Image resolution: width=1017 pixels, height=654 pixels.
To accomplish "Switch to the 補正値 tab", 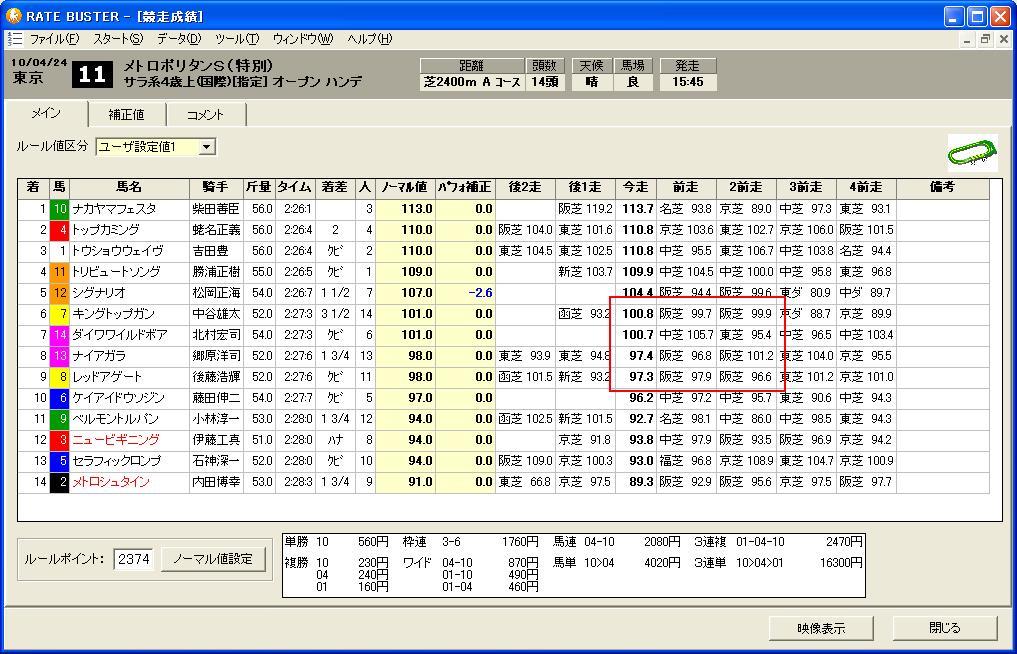I will (x=126, y=115).
